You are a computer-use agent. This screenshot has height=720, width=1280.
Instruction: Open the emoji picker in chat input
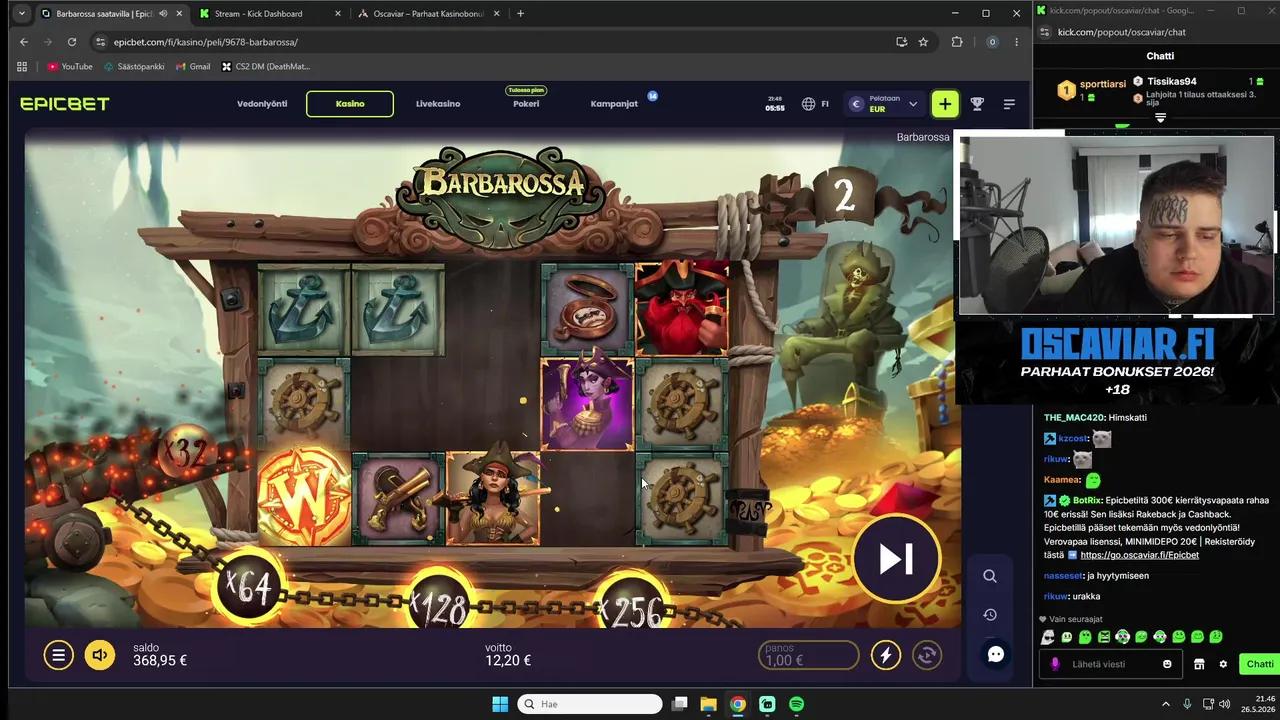1167,664
